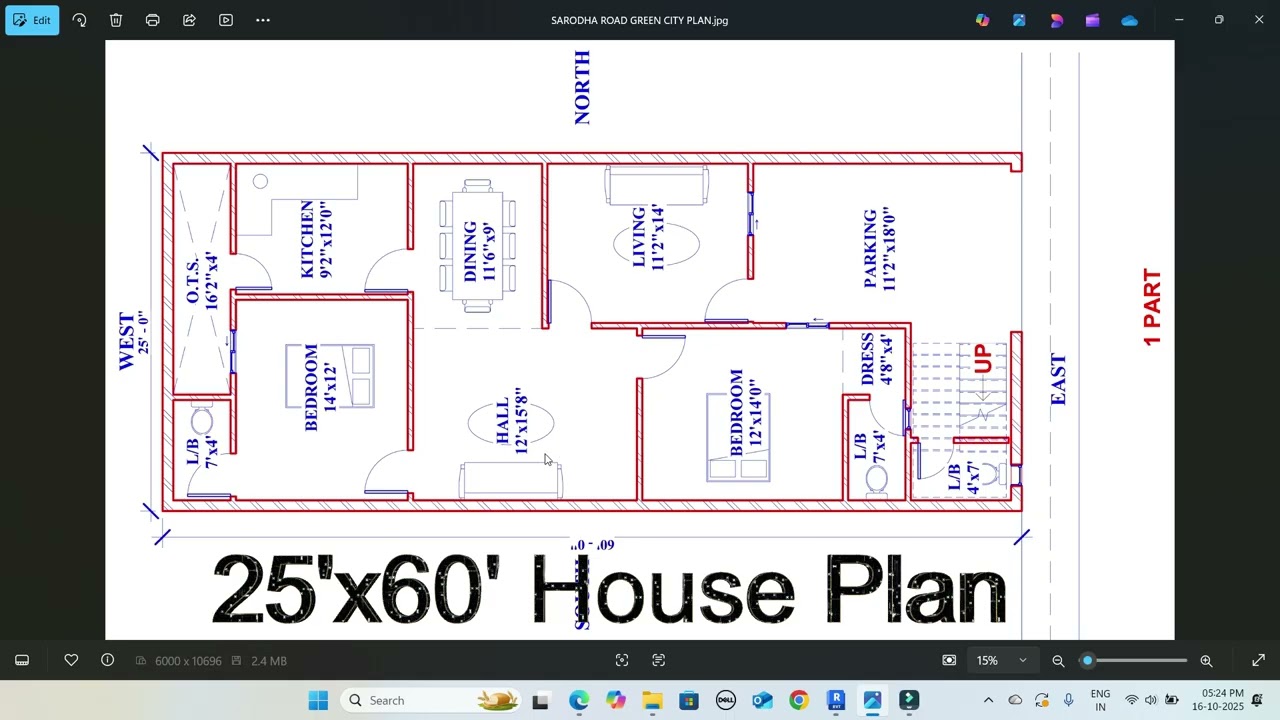The width and height of the screenshot is (1280, 720).
Task: Click the OneDrive cloud tray icon
Action: (x=1015, y=700)
